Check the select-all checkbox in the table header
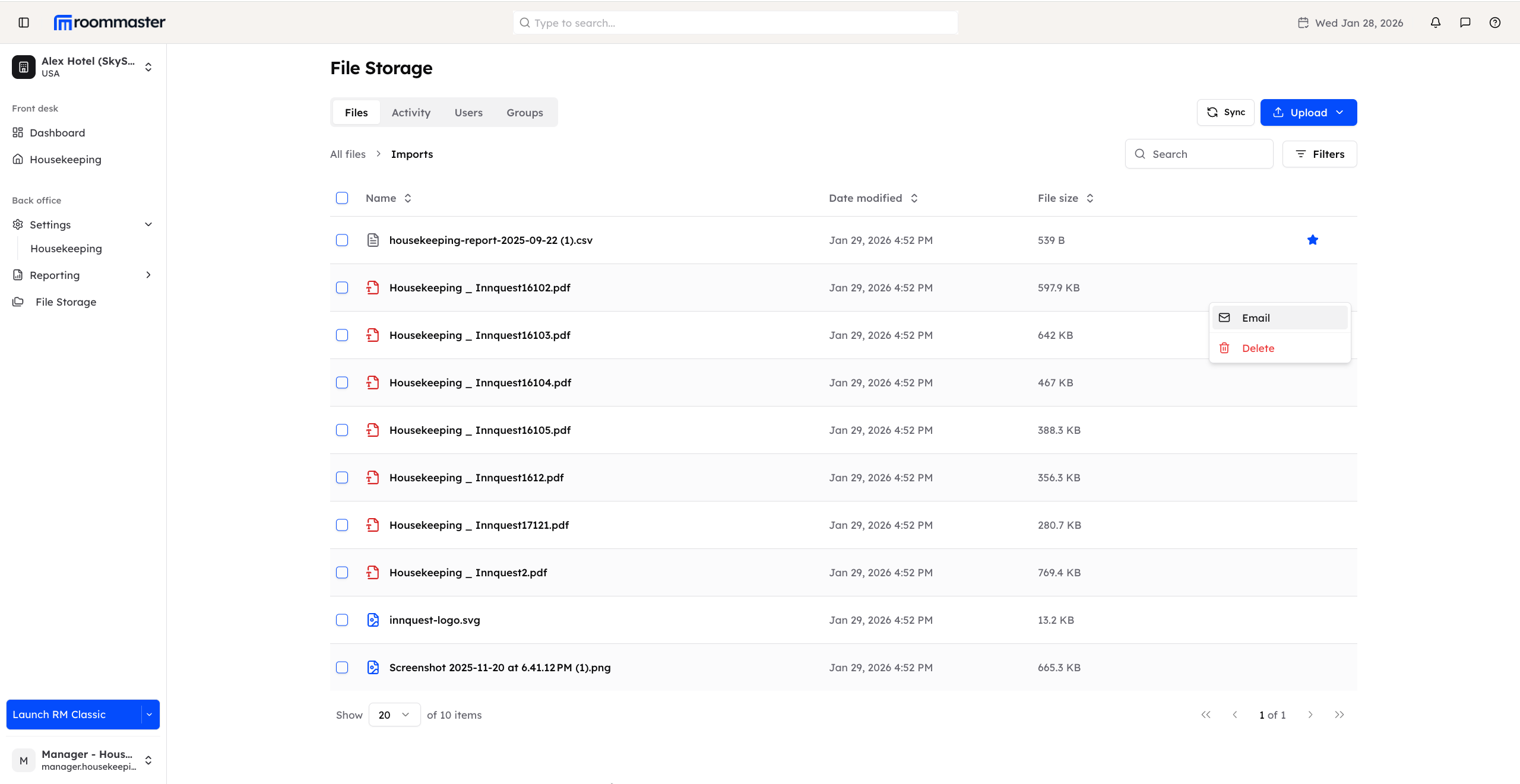 pyautogui.click(x=342, y=198)
